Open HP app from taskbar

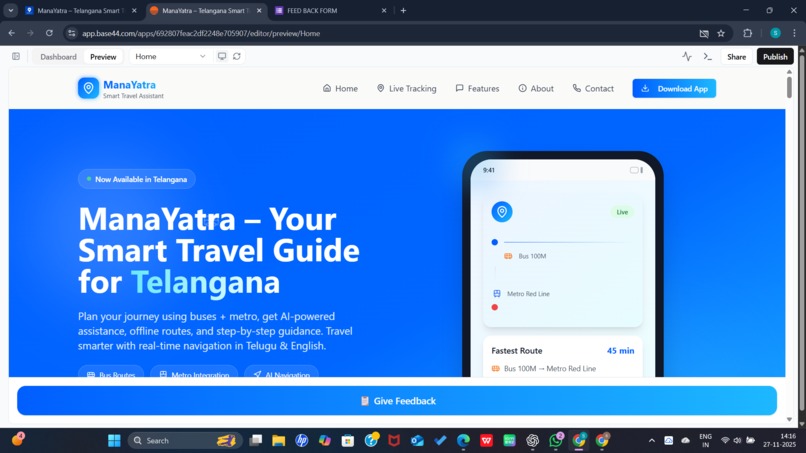[x=302, y=440]
